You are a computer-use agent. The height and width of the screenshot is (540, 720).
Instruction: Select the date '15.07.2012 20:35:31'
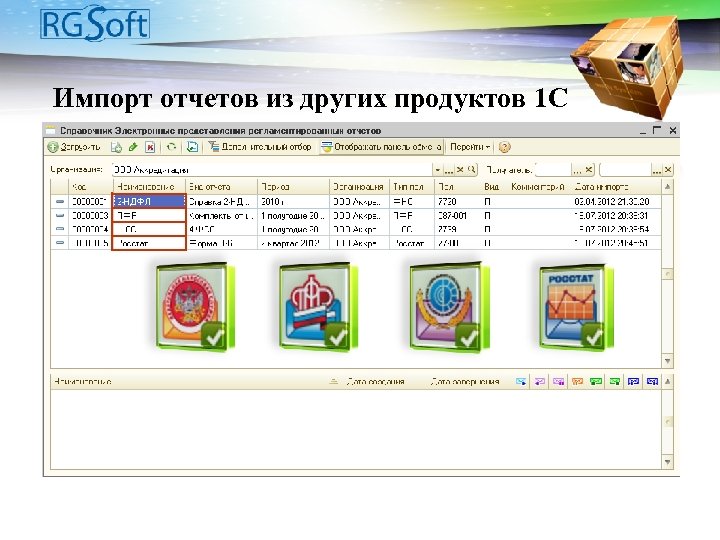(x=612, y=215)
